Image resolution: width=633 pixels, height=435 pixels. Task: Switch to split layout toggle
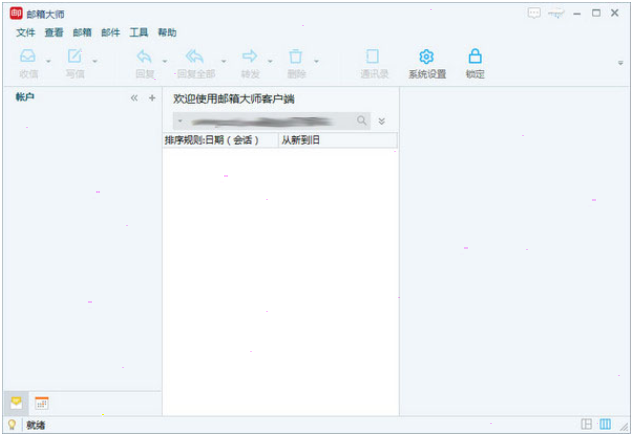click(587, 424)
